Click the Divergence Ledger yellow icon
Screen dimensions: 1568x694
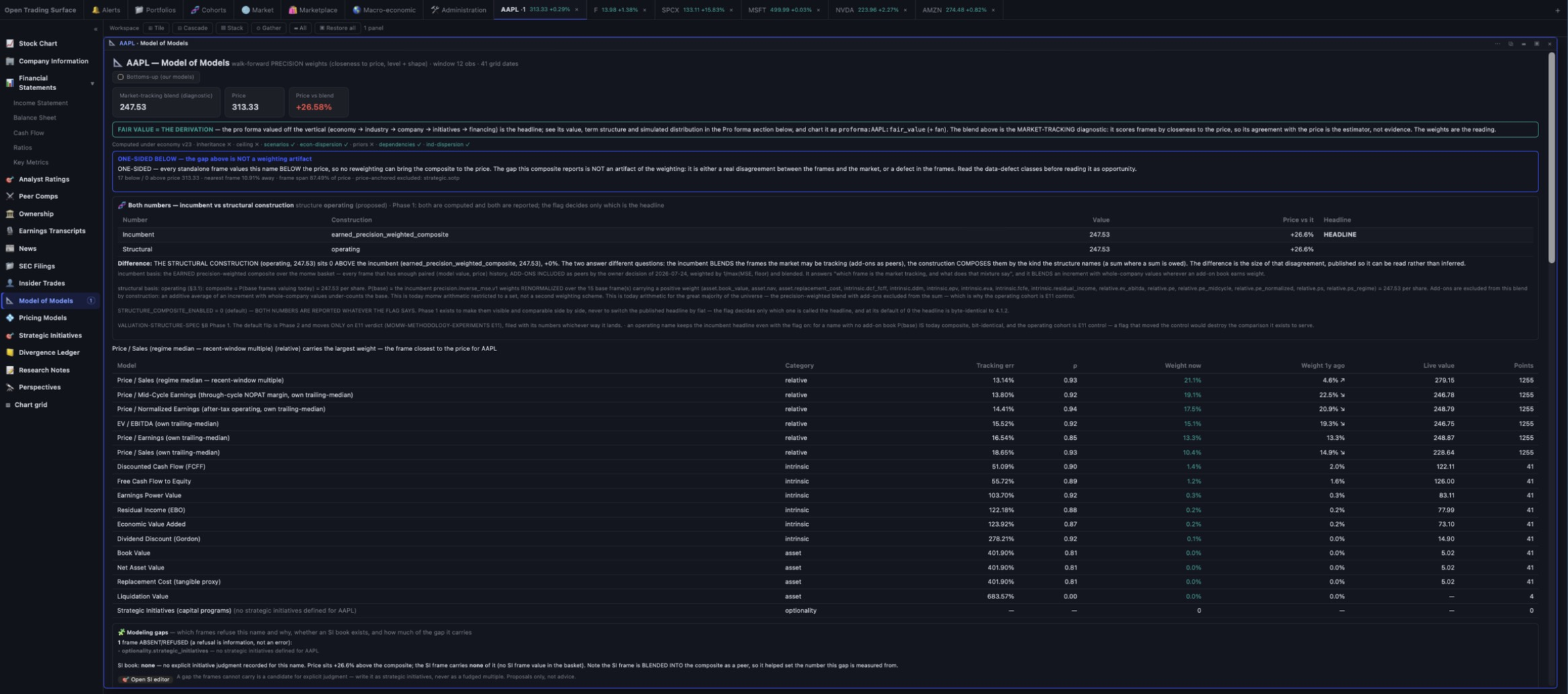pos(10,352)
